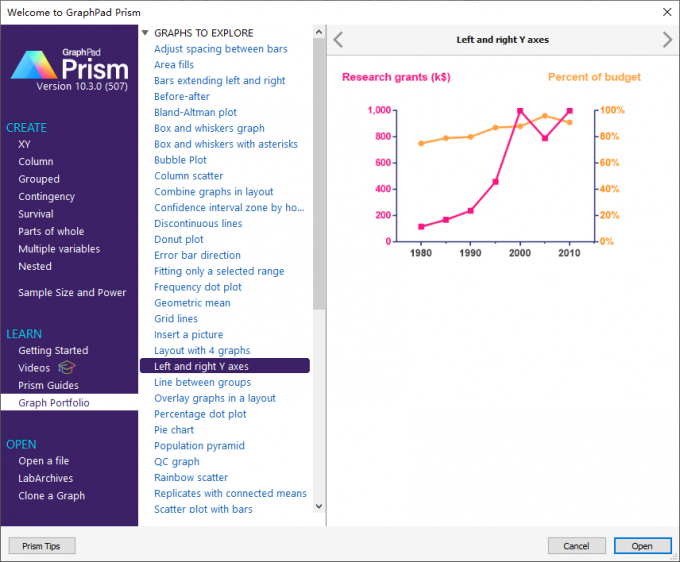The image size is (680, 562).
Task: Click the graduation cap icon beside Videos
Action: click(x=67, y=367)
